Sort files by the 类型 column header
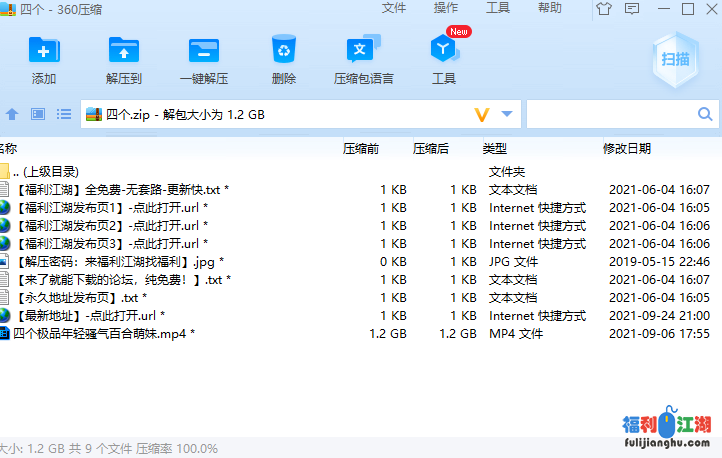The height and width of the screenshot is (458, 722). pyautogui.click(x=495, y=149)
